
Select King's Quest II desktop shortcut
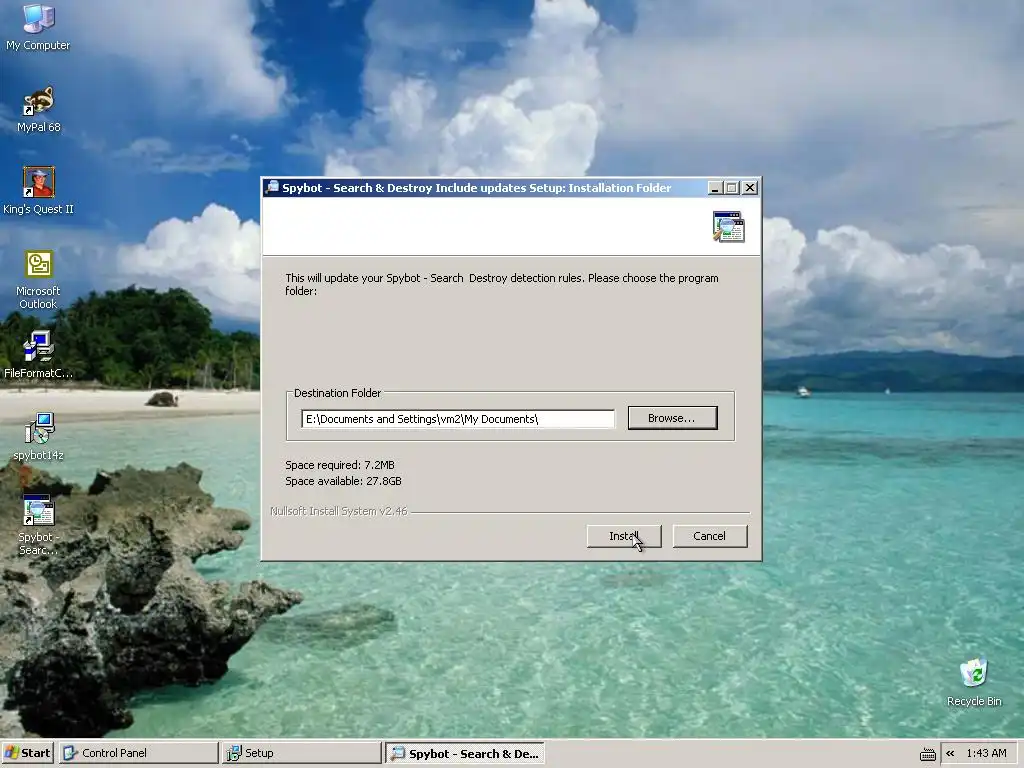point(39,190)
